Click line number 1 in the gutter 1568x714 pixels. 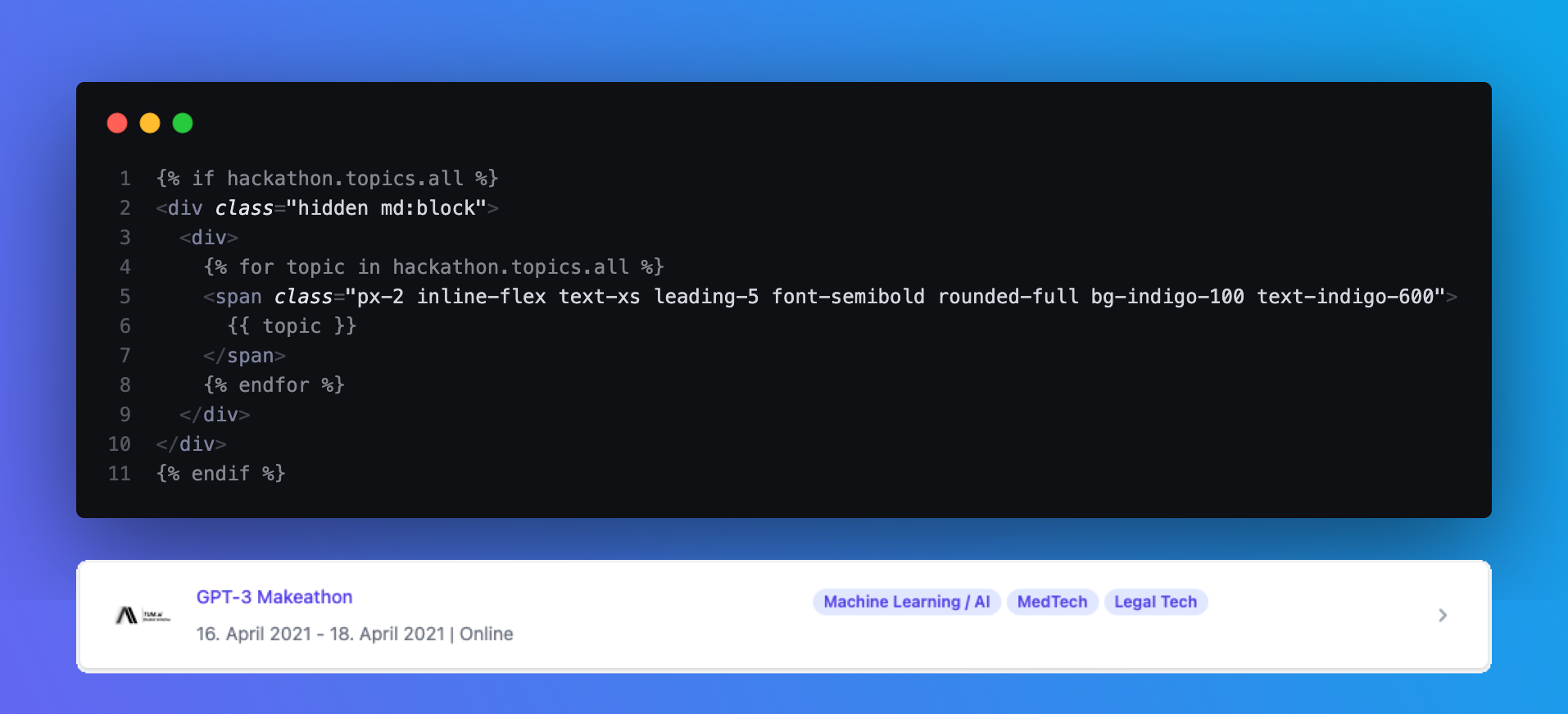(125, 179)
